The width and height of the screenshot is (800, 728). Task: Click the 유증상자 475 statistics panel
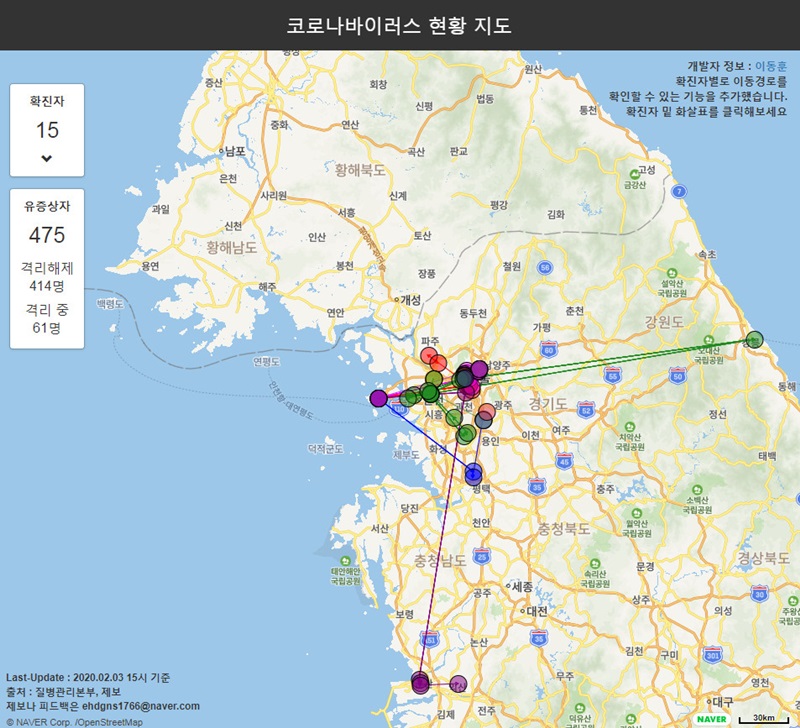(47, 235)
